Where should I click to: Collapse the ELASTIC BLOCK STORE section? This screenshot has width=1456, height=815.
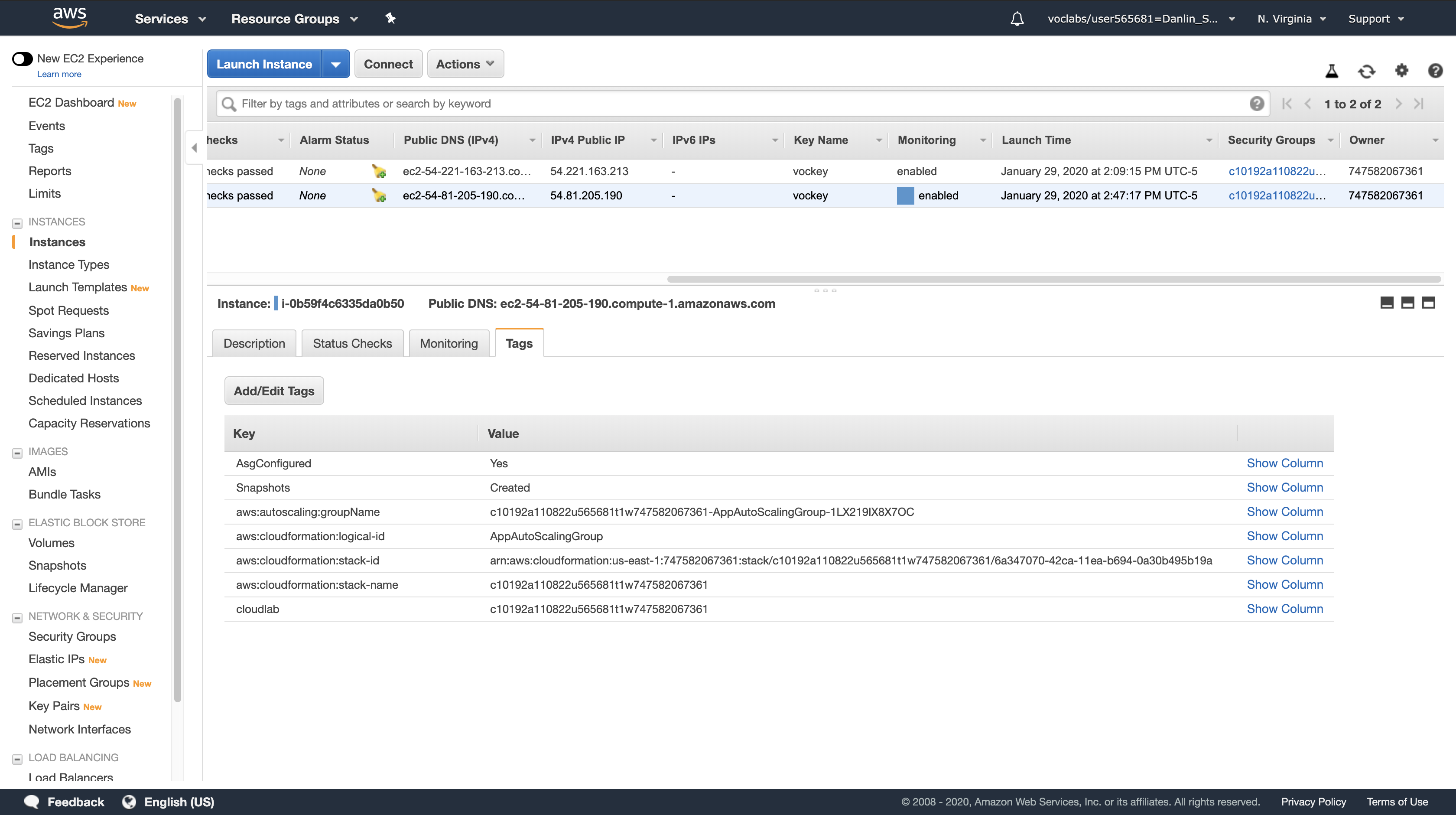(x=17, y=524)
